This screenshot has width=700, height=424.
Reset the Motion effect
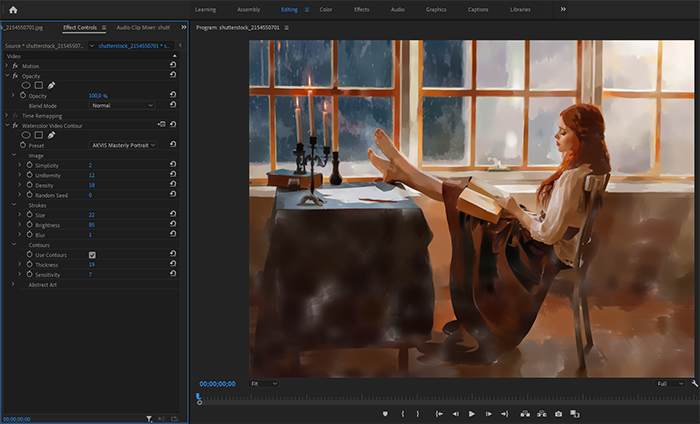[x=173, y=65]
